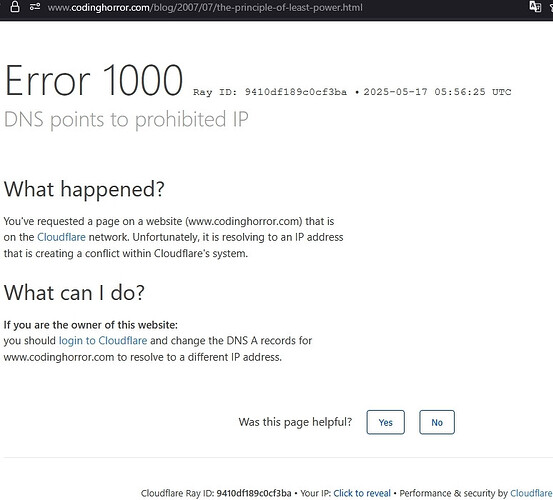Answer No to page helpful question
Viewport: 553px width, 500px height.
(437, 422)
